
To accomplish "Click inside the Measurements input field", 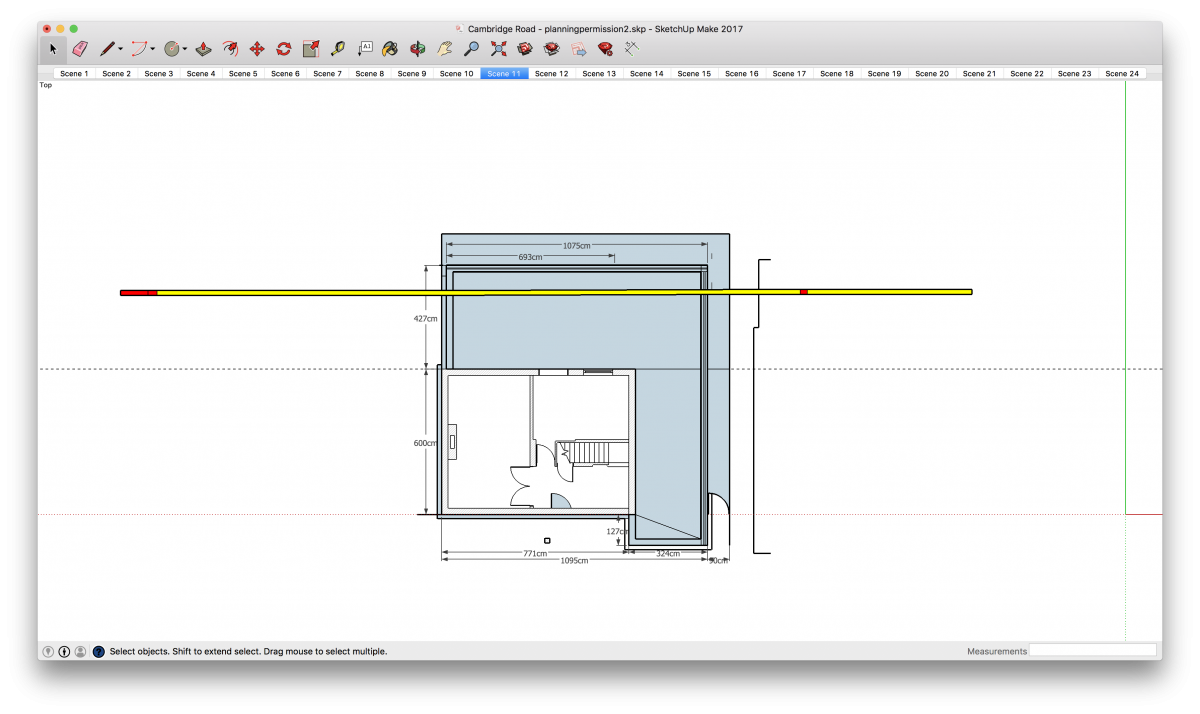I will 1094,650.
